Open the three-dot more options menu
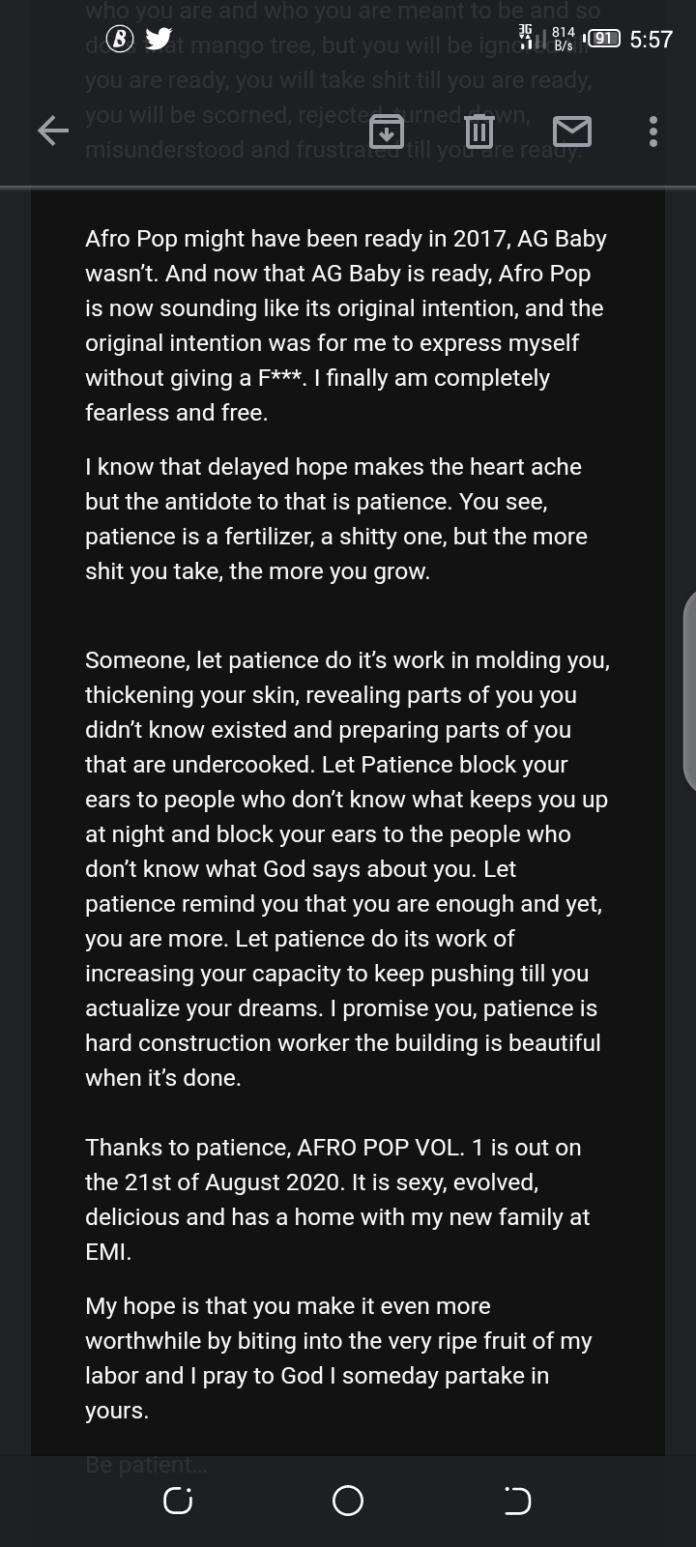The image size is (696, 1547). (x=653, y=131)
